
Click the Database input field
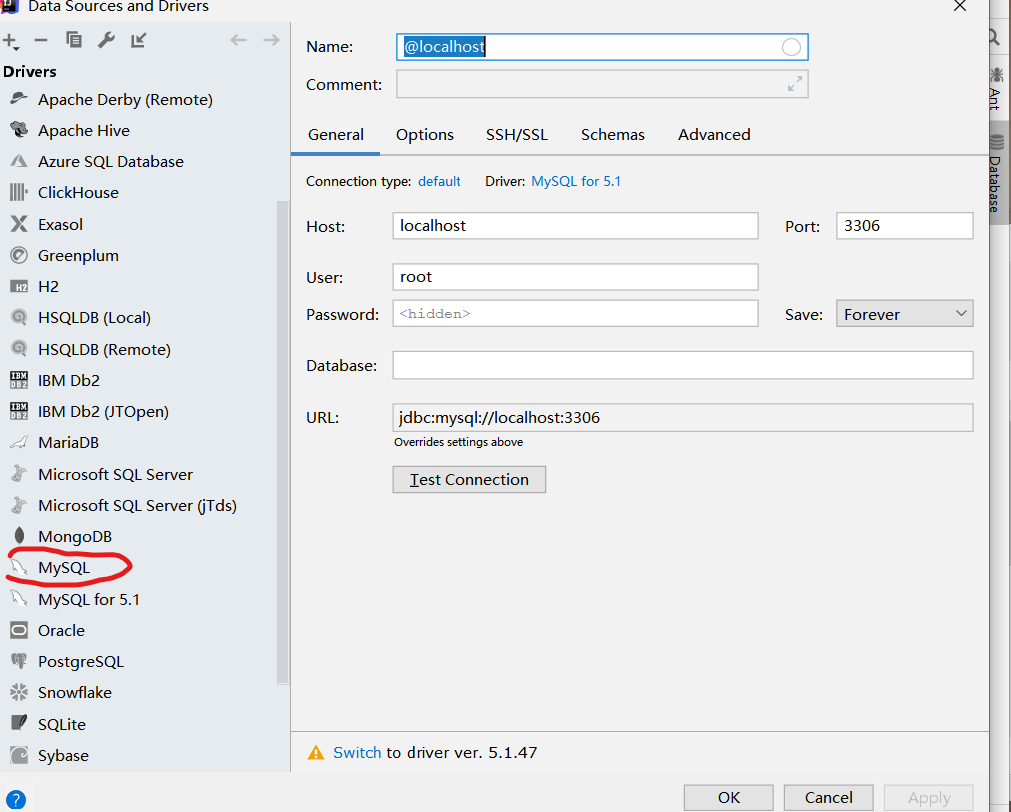(x=683, y=365)
